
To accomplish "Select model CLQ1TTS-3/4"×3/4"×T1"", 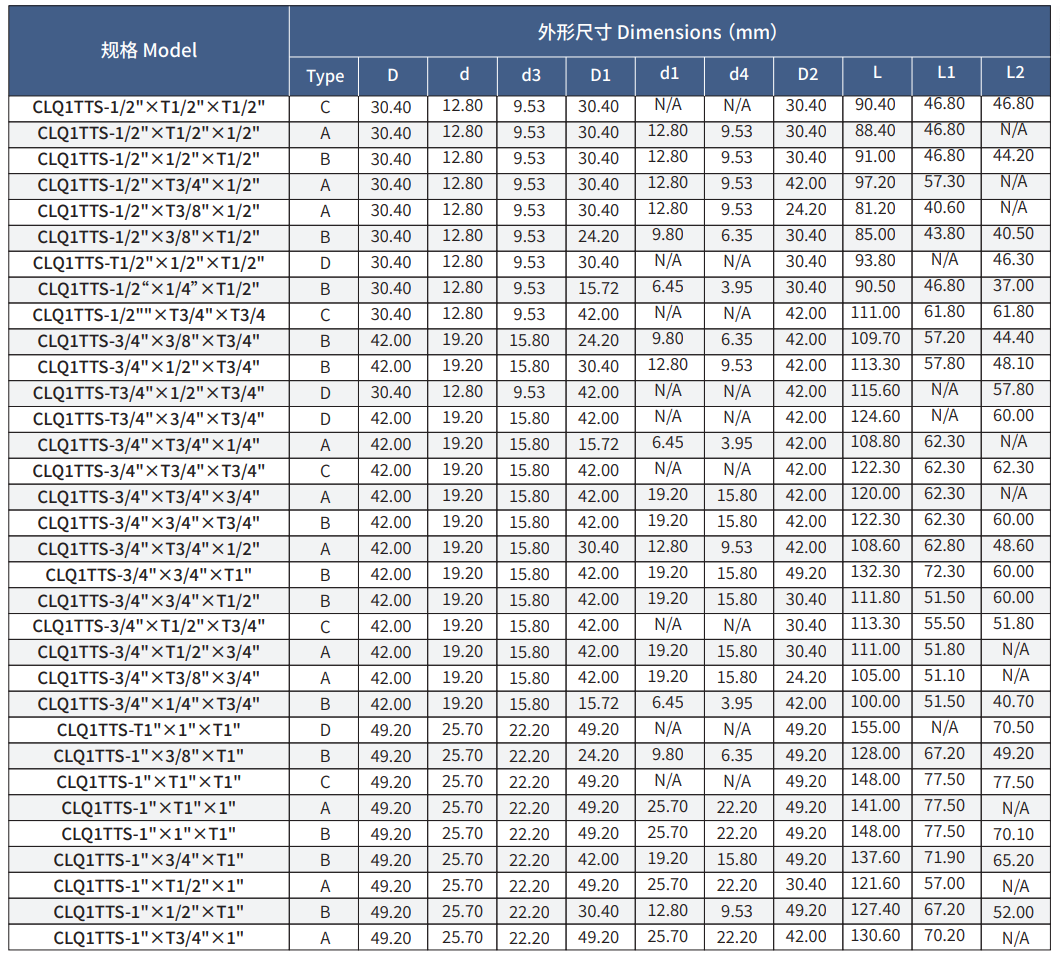I will [x=149, y=575].
